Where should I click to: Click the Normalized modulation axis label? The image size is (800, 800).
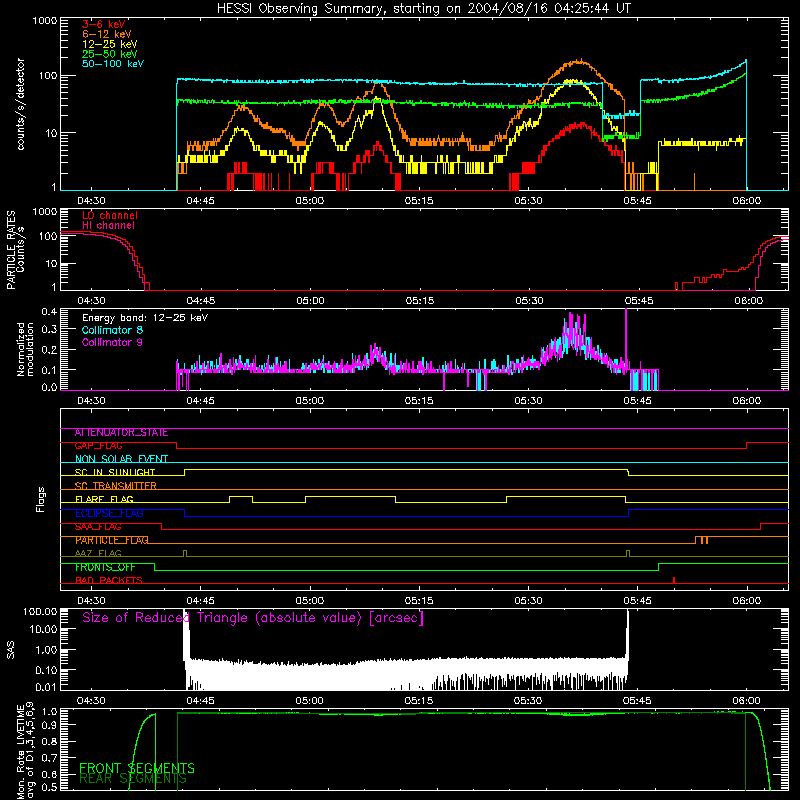26,349
